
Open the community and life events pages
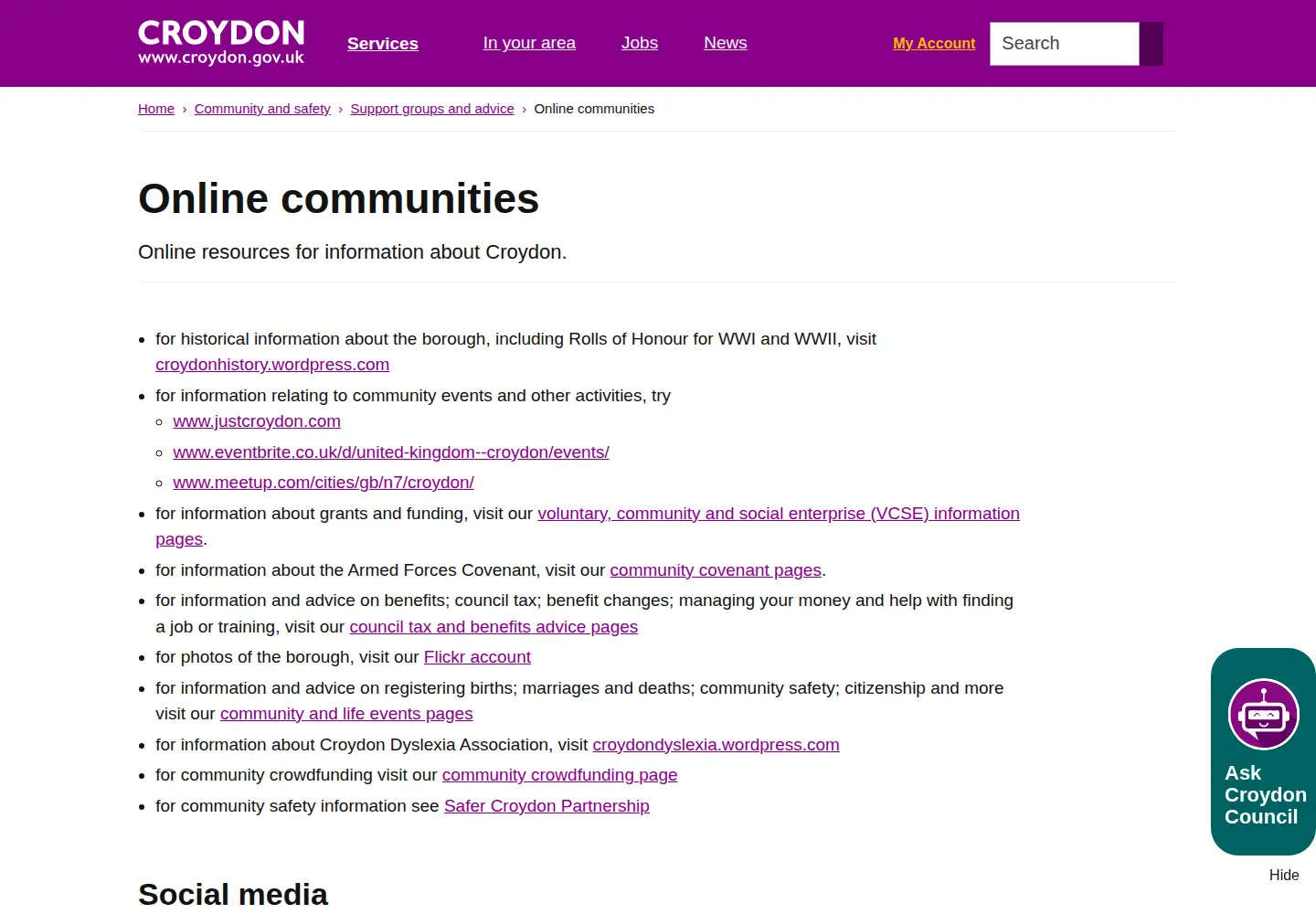[x=346, y=714]
